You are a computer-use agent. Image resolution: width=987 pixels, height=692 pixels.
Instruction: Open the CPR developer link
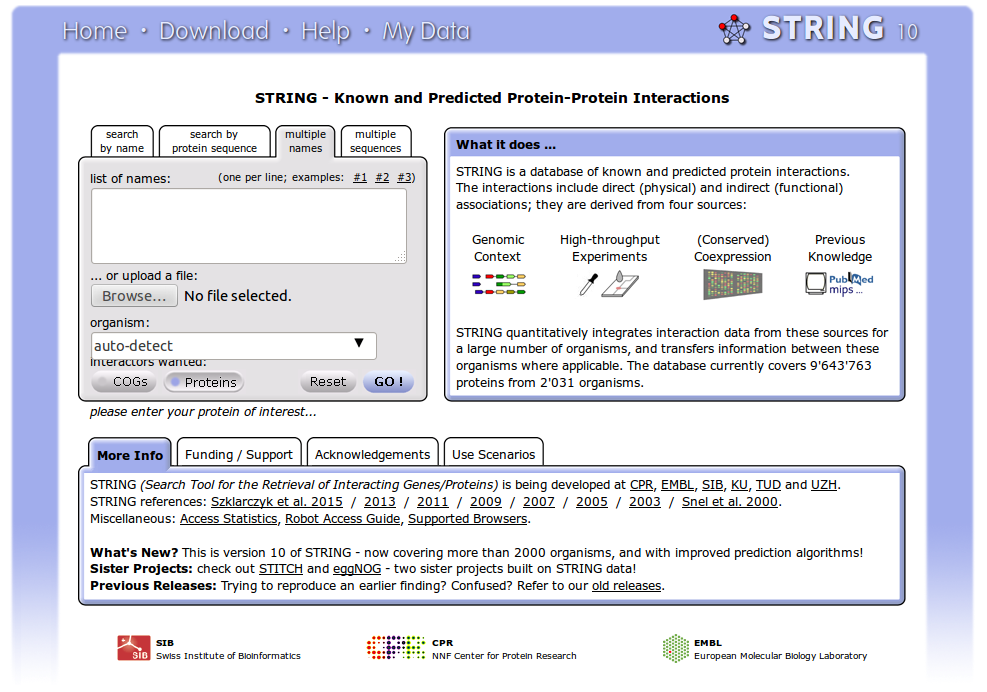[x=641, y=485]
